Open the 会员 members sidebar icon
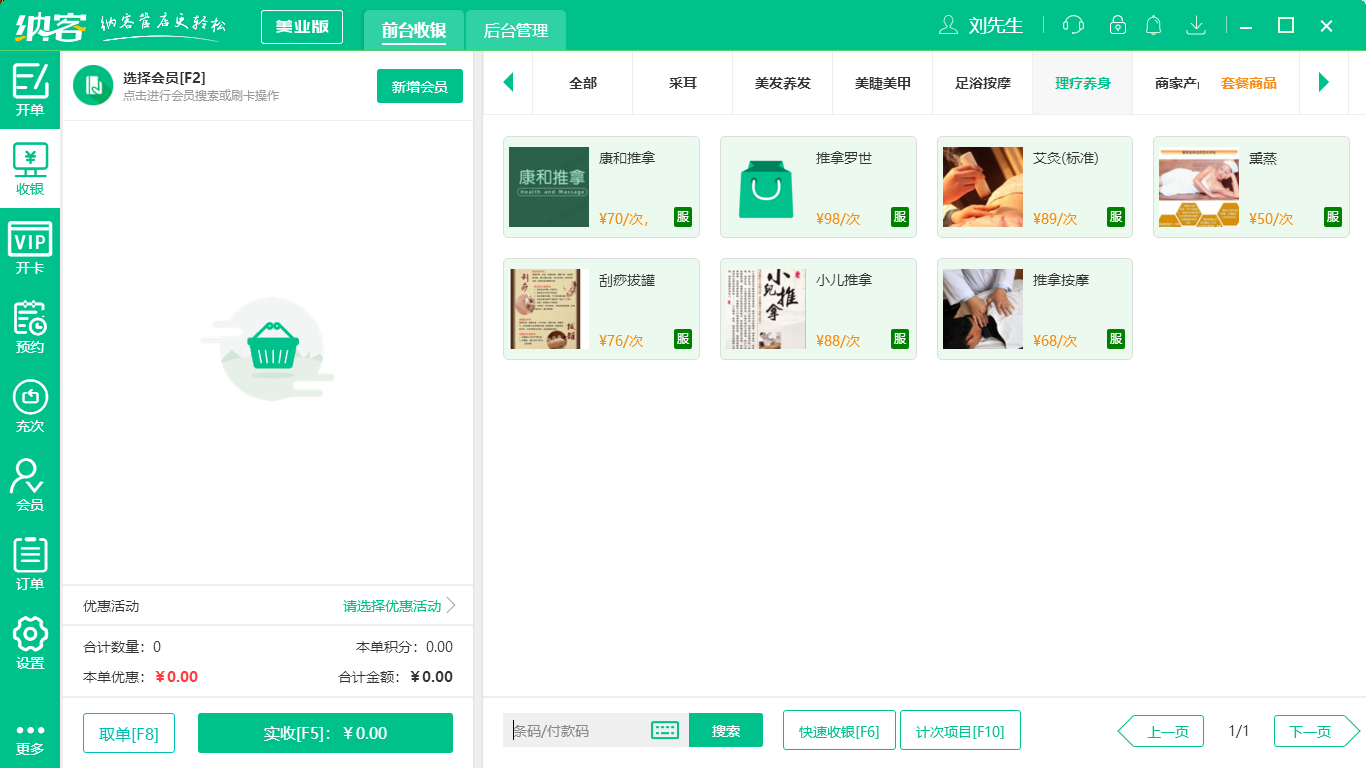 [30, 485]
